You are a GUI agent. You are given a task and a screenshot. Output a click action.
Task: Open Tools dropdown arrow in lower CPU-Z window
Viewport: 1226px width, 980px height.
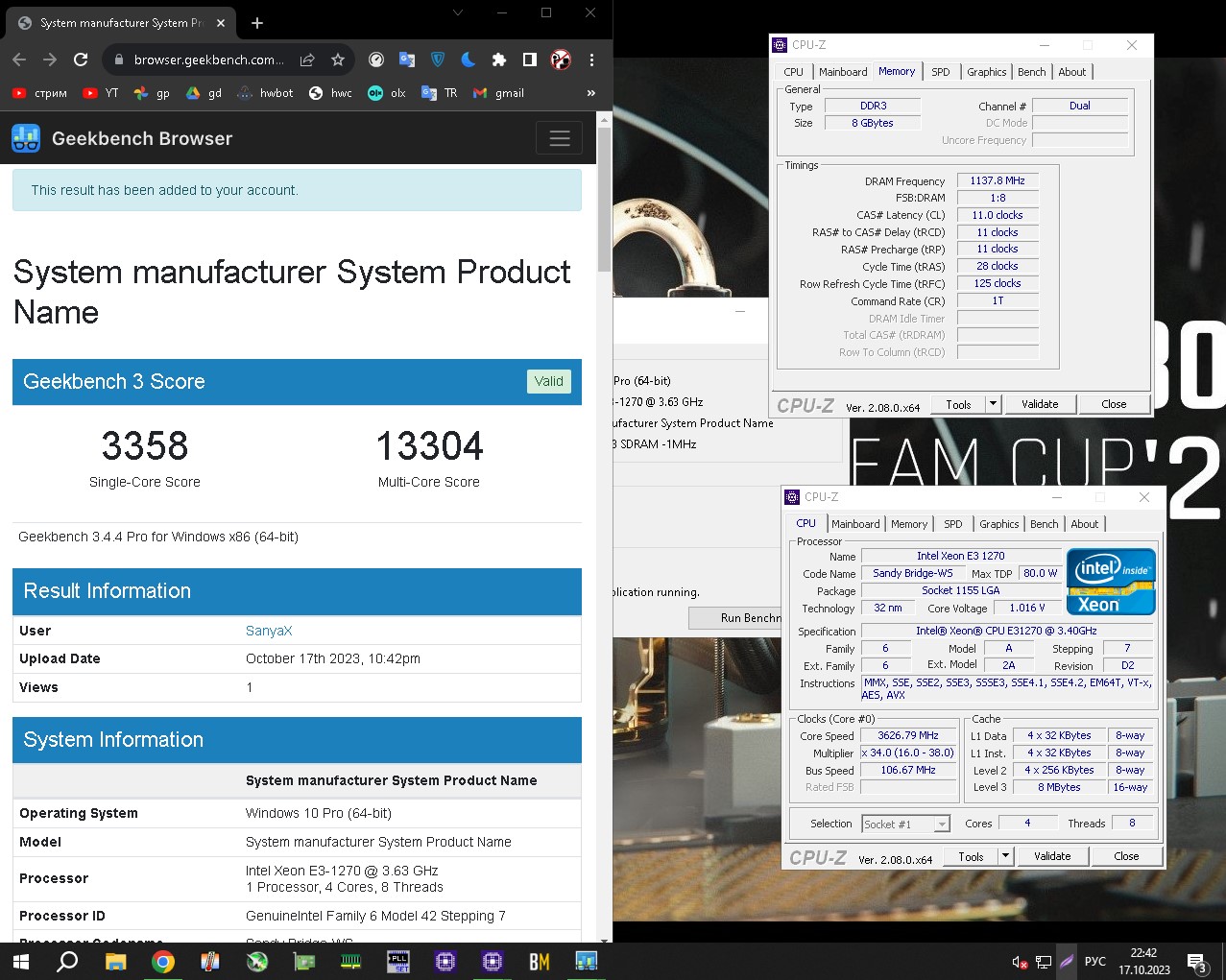tap(1006, 856)
